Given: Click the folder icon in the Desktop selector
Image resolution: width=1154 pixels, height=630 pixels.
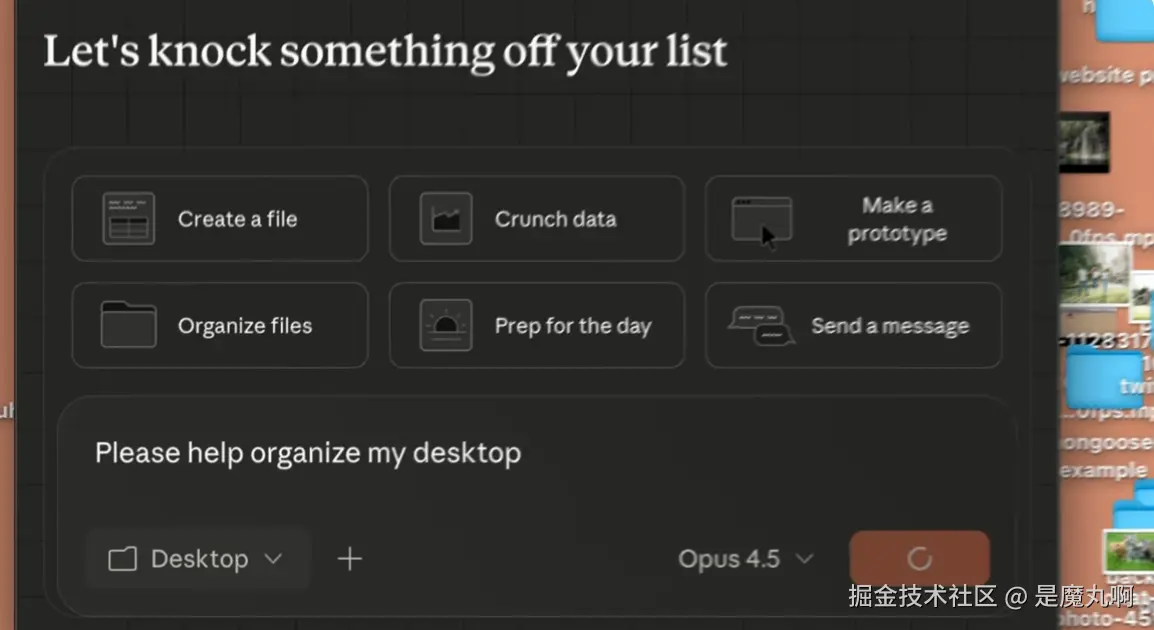Looking at the screenshot, I should coord(122,559).
